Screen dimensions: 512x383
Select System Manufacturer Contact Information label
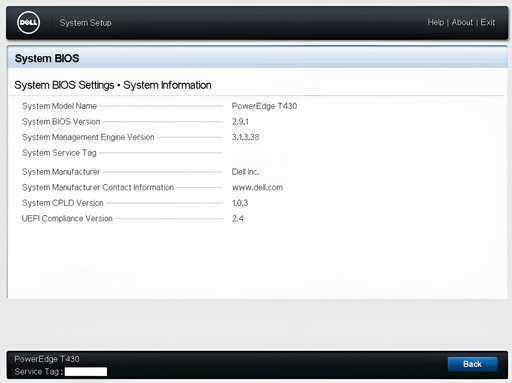(98, 187)
